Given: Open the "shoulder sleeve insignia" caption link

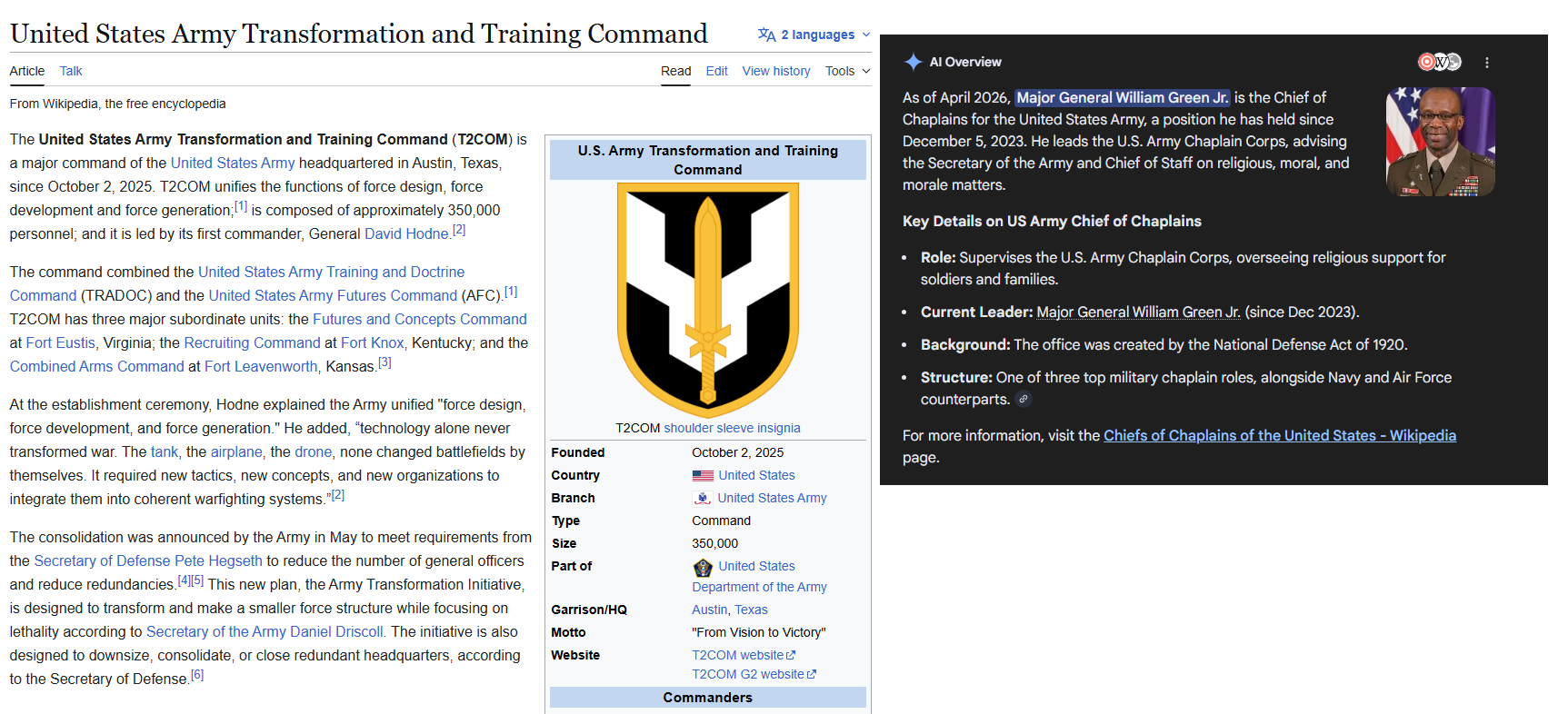Looking at the screenshot, I should tap(733, 428).
